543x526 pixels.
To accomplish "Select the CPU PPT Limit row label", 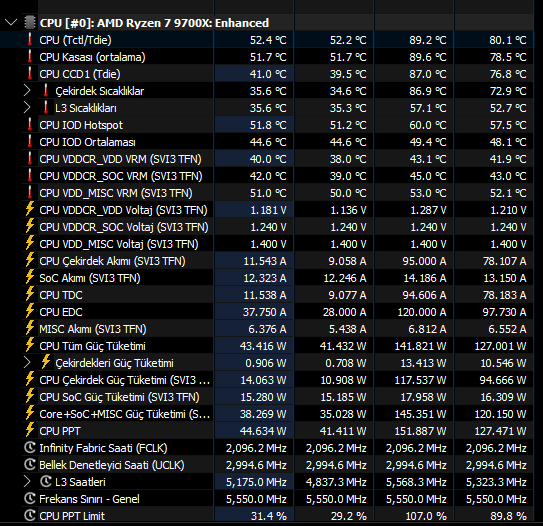I will pos(72,516).
